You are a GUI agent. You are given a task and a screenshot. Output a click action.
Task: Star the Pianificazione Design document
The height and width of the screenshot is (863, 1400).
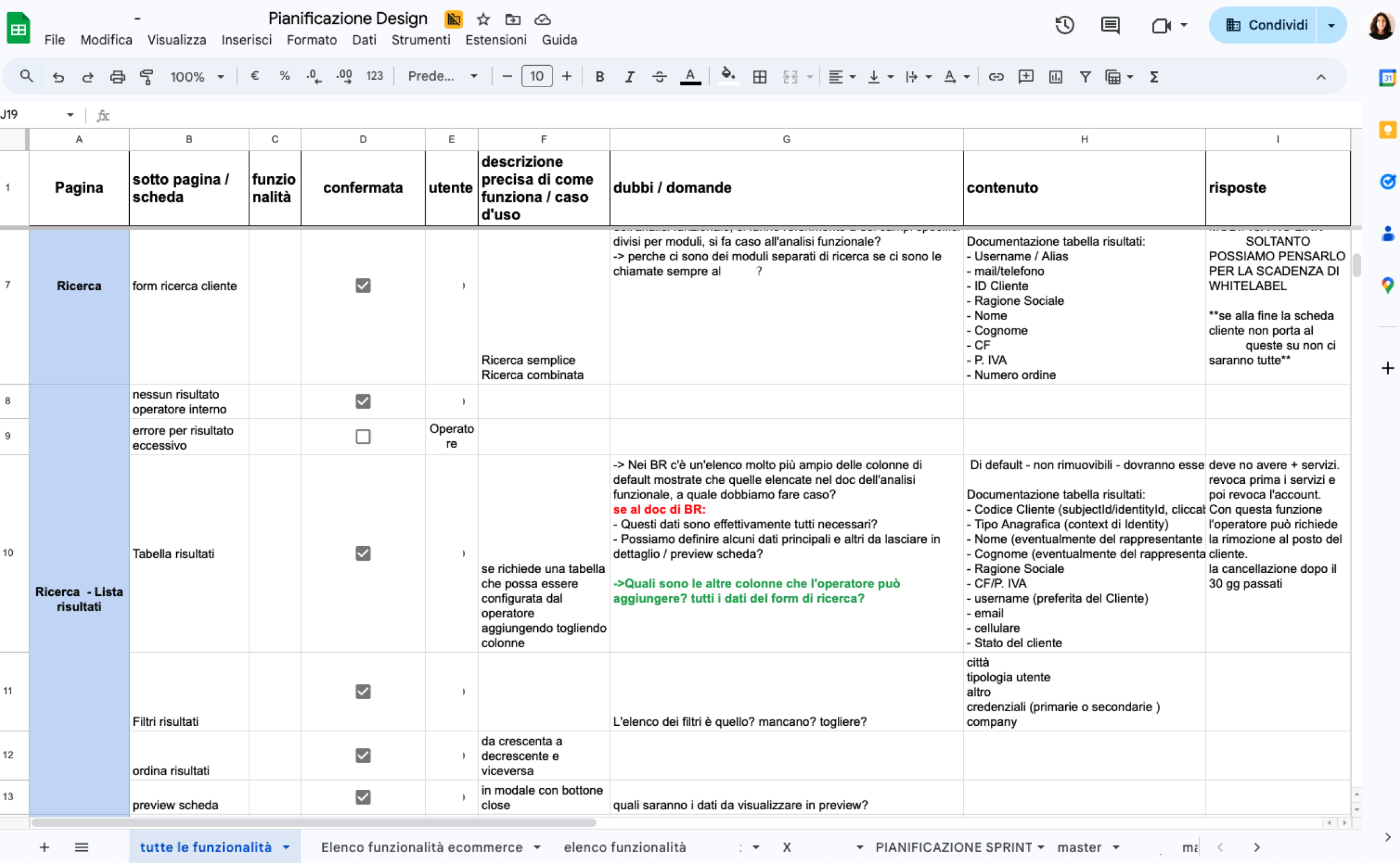point(484,20)
